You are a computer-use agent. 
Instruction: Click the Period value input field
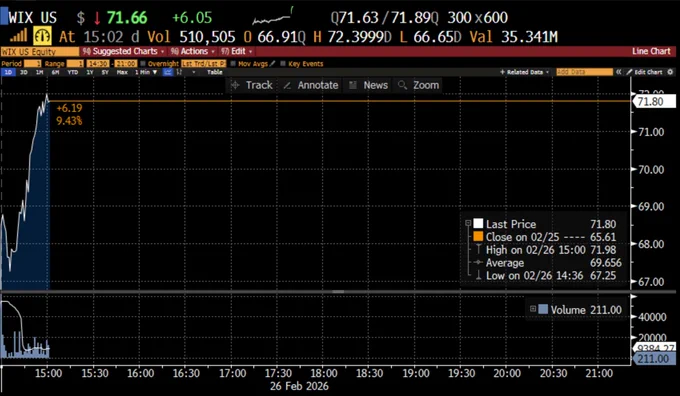click(x=33, y=64)
